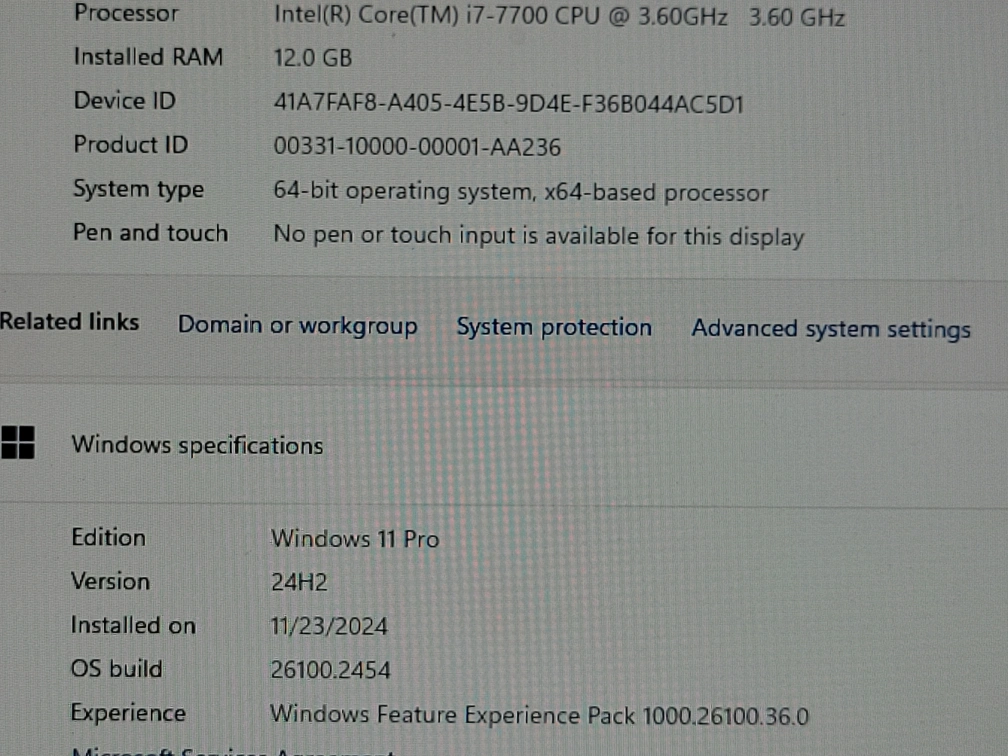1008x756 pixels.
Task: Click the Windows logo beside Windows specifications
Action: (18, 443)
